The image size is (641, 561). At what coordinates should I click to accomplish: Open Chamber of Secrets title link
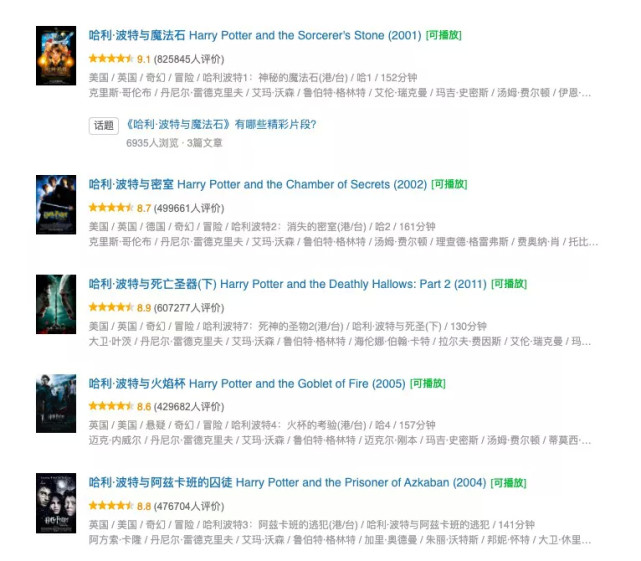[x=258, y=184]
